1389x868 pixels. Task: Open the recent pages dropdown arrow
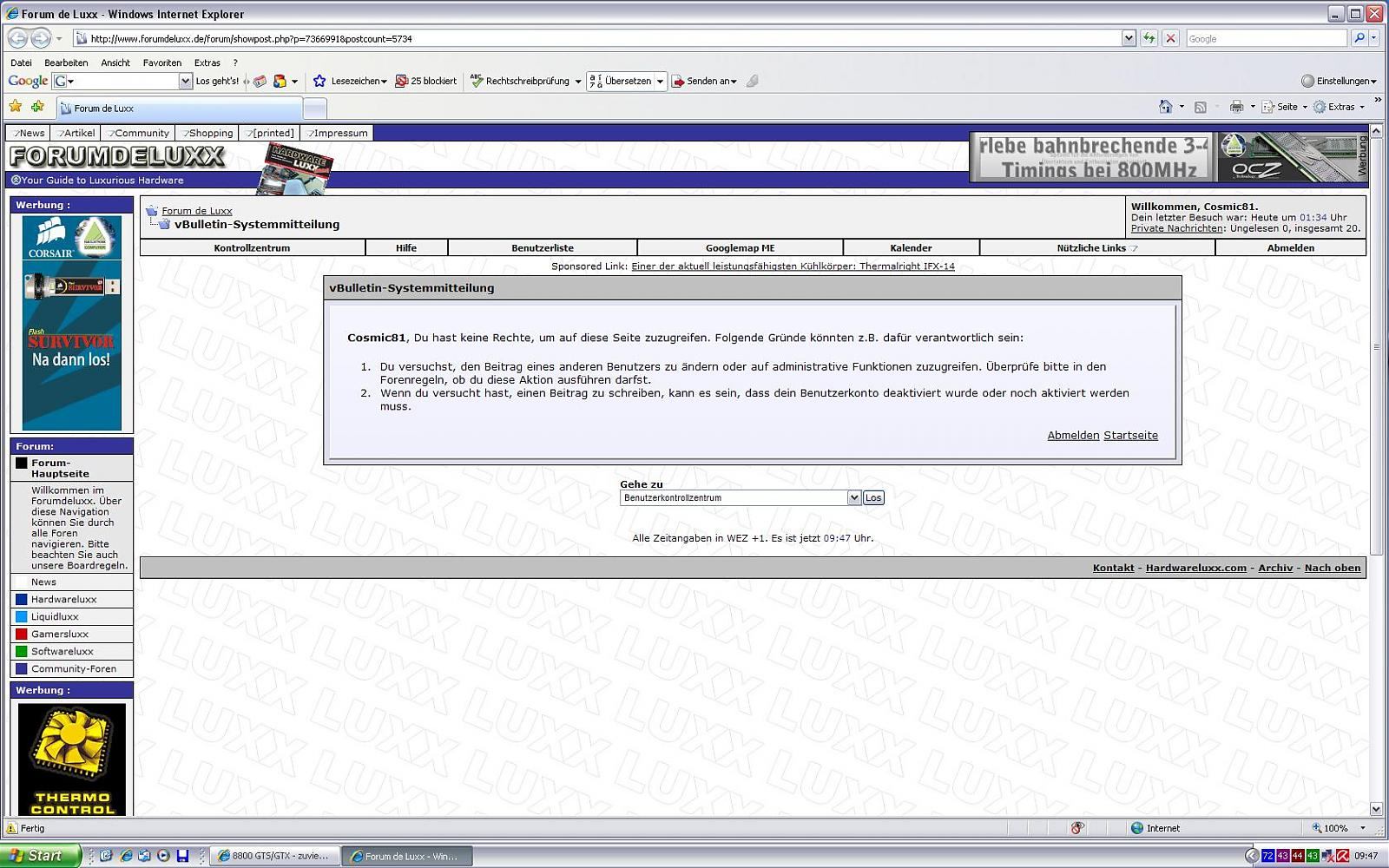pyautogui.click(x=59, y=38)
